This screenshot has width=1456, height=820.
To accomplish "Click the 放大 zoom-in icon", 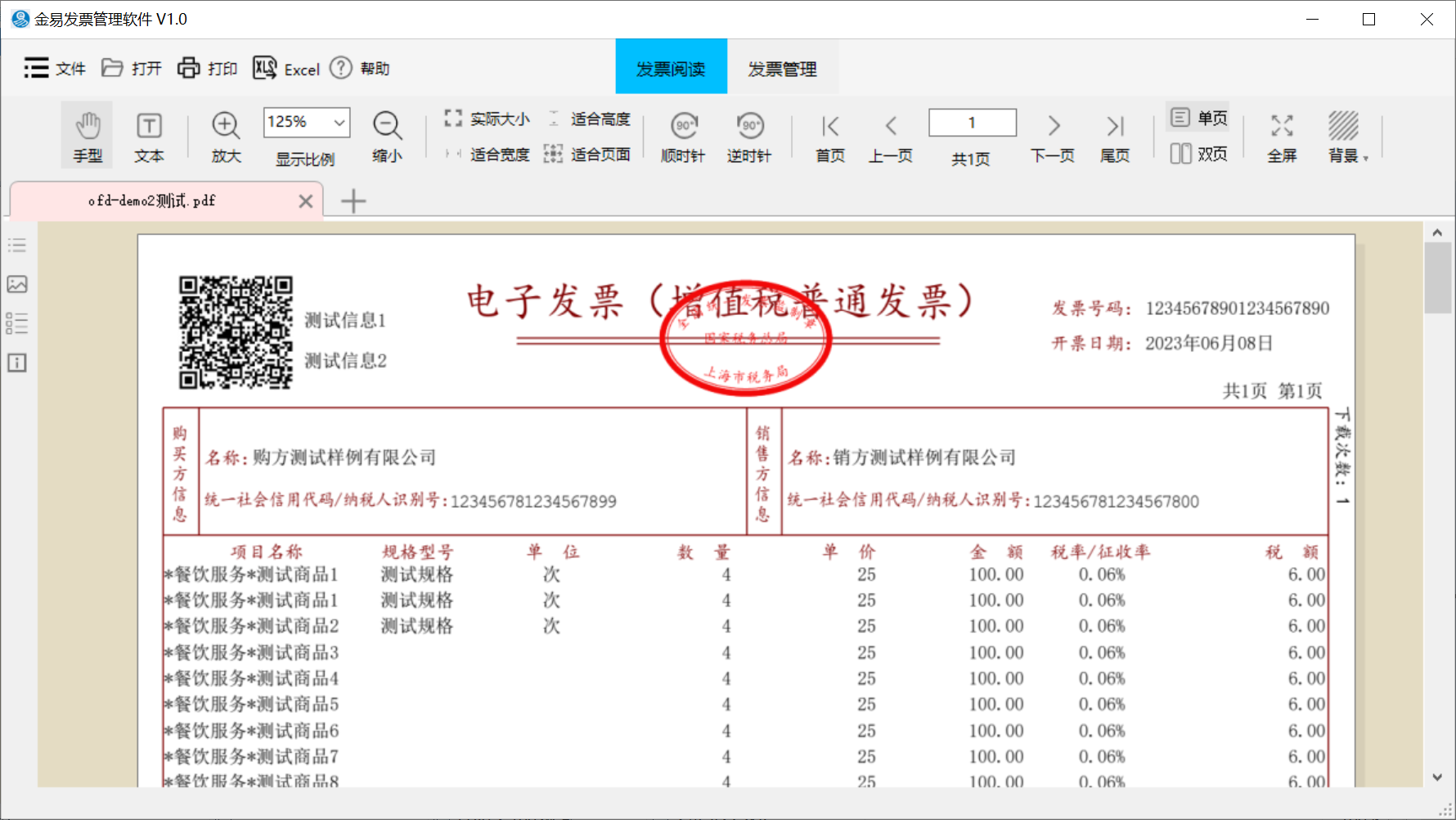I will click(x=226, y=125).
